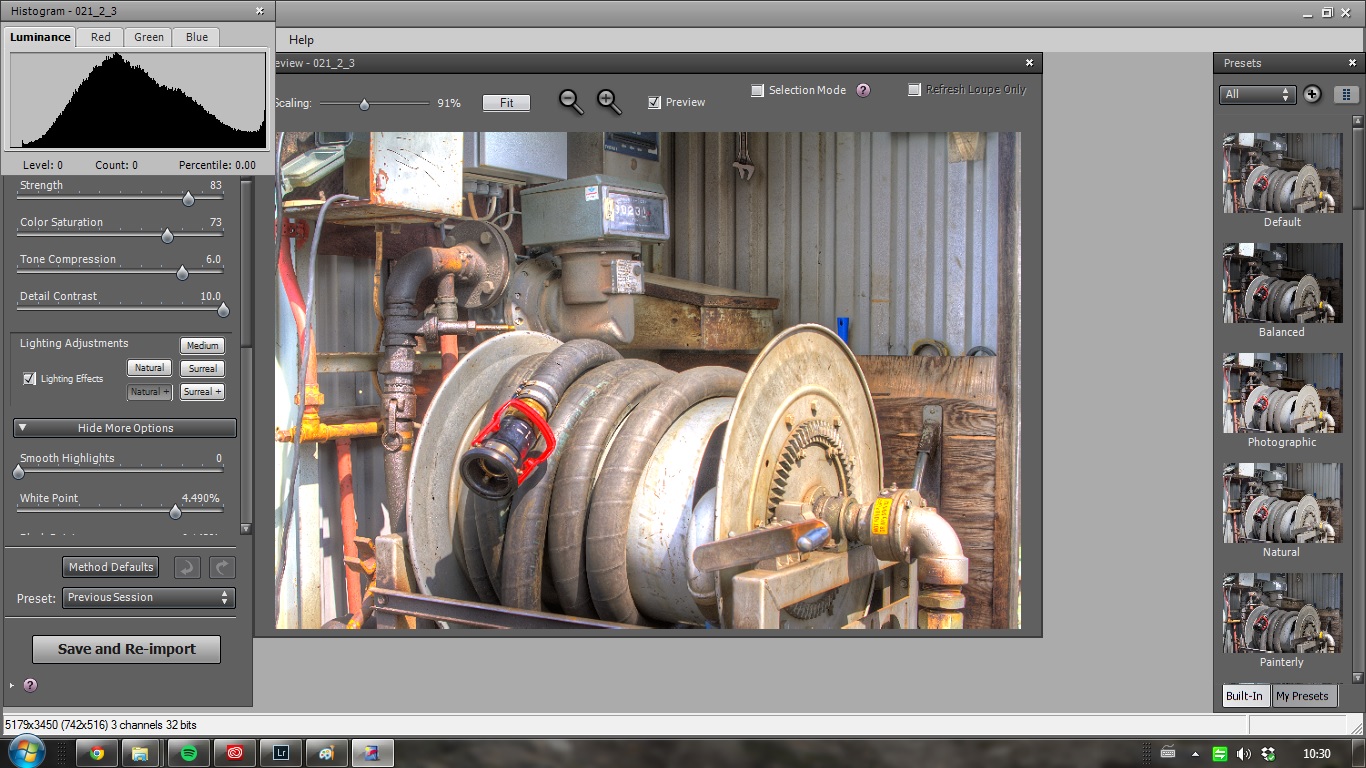Viewport: 1366px width, 768px height.
Task: Switch to the Red histogram tab
Action: pos(101,37)
